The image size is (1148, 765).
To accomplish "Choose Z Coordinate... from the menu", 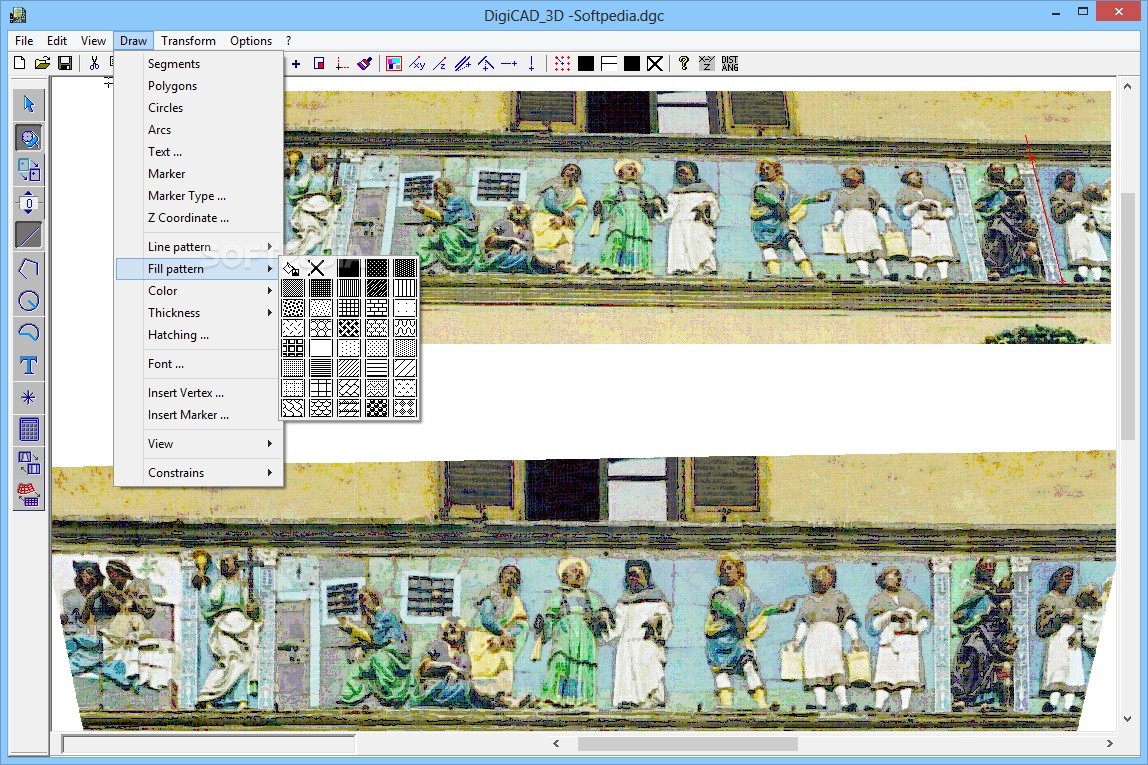I will click(x=199, y=217).
